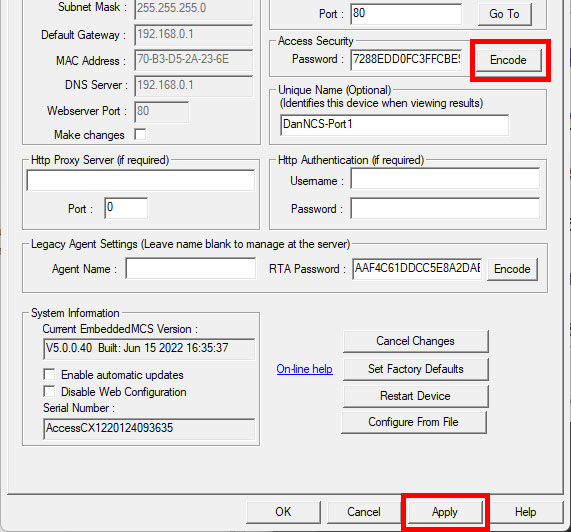
Task: Open the On-line help link
Action: (304, 369)
